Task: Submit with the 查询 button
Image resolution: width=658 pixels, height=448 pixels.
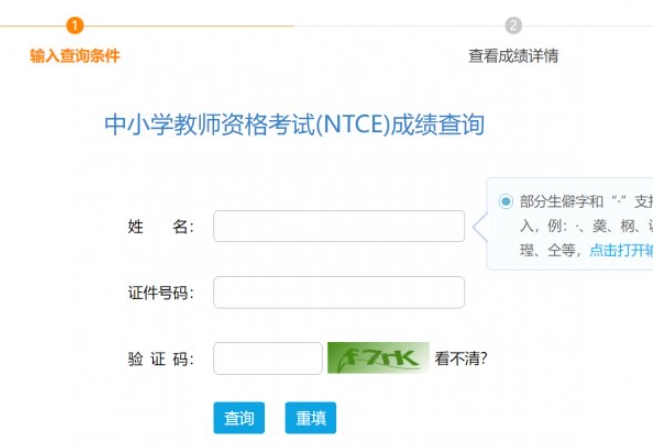Action: [x=239, y=418]
